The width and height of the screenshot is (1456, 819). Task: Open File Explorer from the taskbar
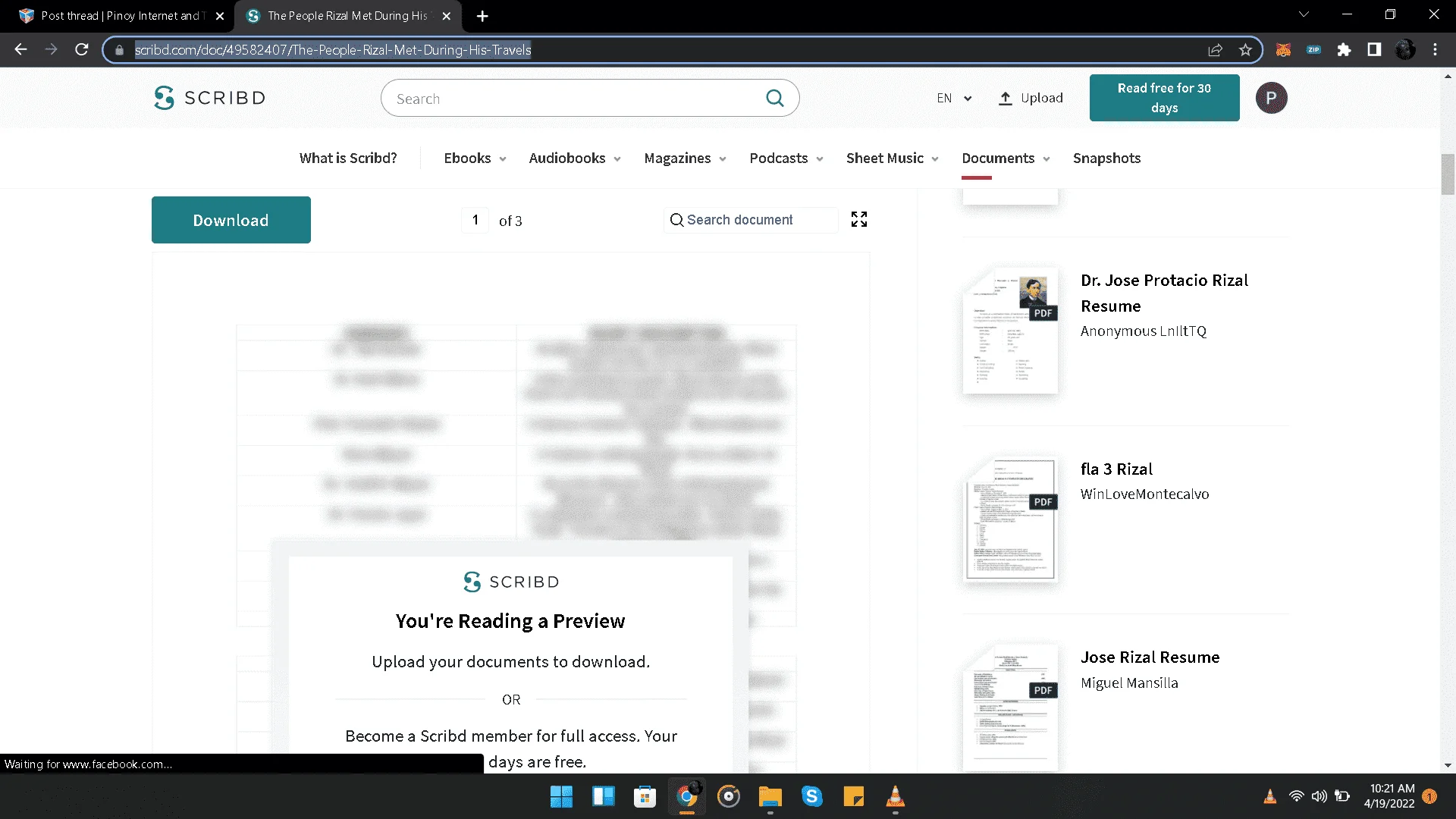coord(770,797)
